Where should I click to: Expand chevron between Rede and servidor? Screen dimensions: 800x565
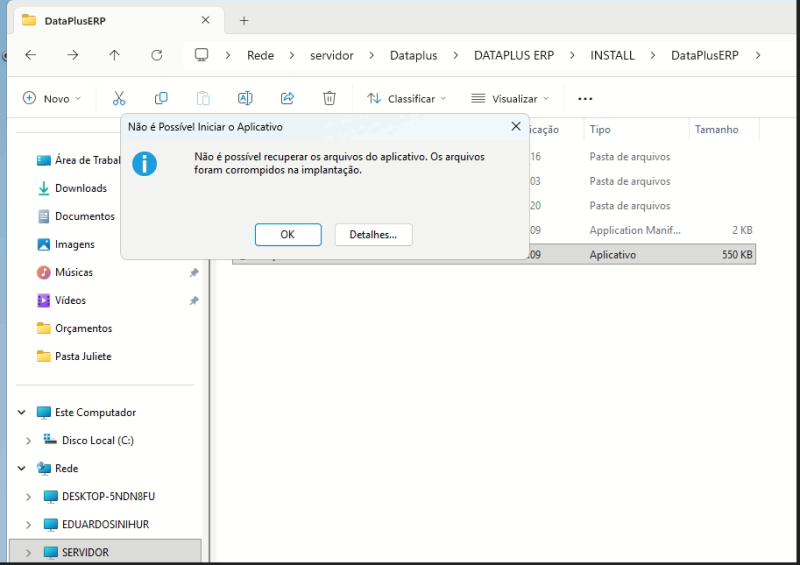click(292, 55)
